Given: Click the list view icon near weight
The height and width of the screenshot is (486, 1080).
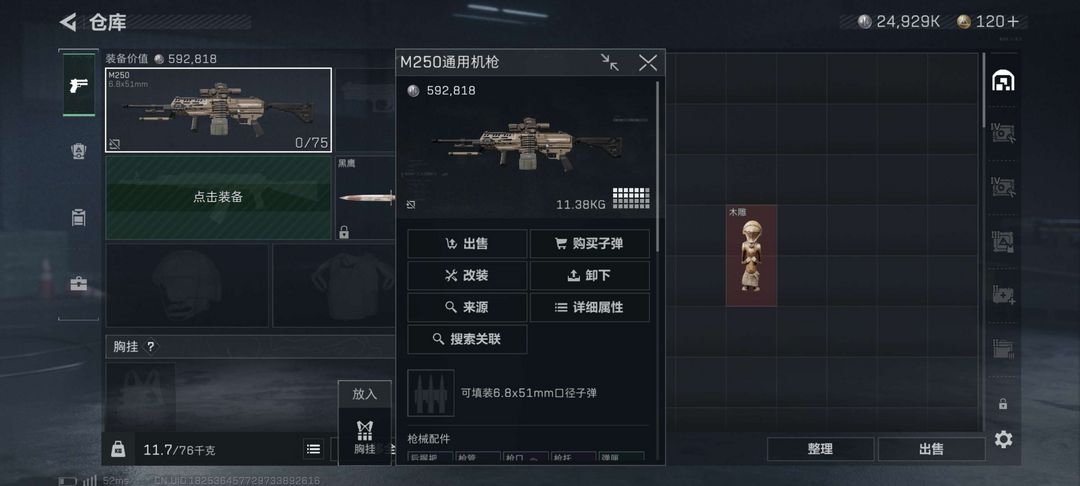Looking at the screenshot, I should click(x=313, y=450).
